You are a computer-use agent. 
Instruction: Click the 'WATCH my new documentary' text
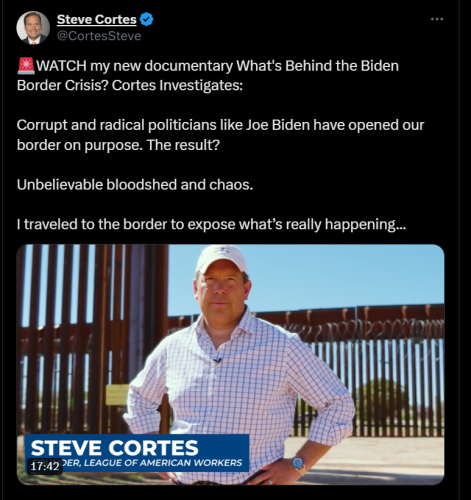[x=135, y=66]
